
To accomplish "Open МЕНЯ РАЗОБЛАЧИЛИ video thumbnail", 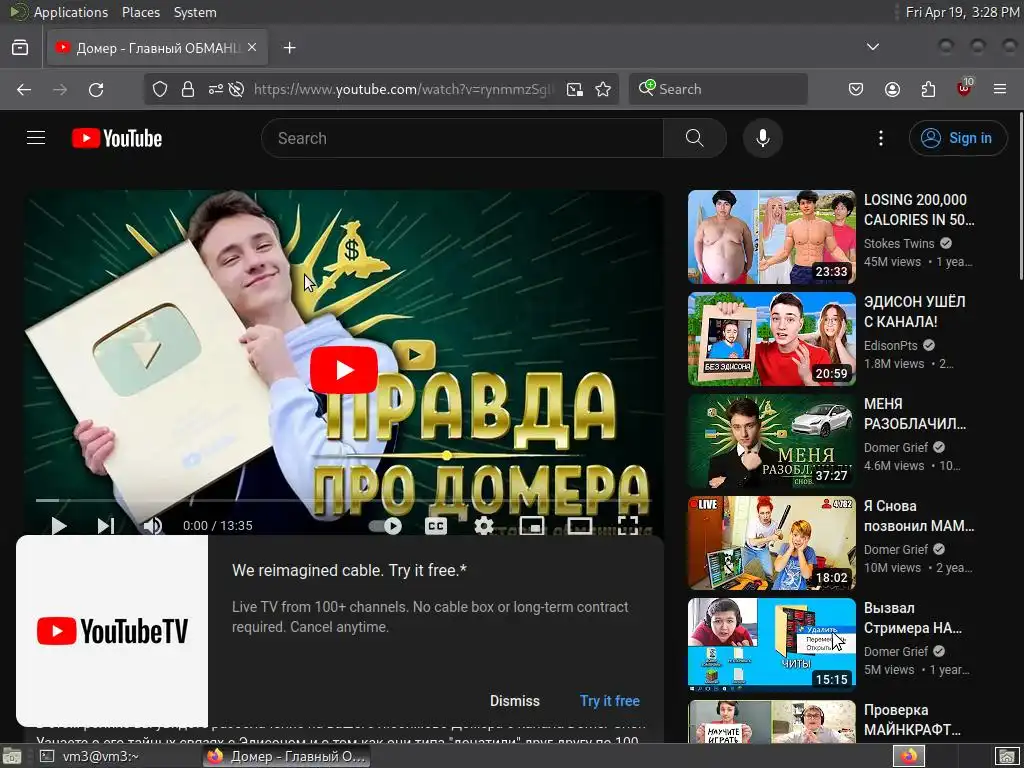I will [771, 441].
